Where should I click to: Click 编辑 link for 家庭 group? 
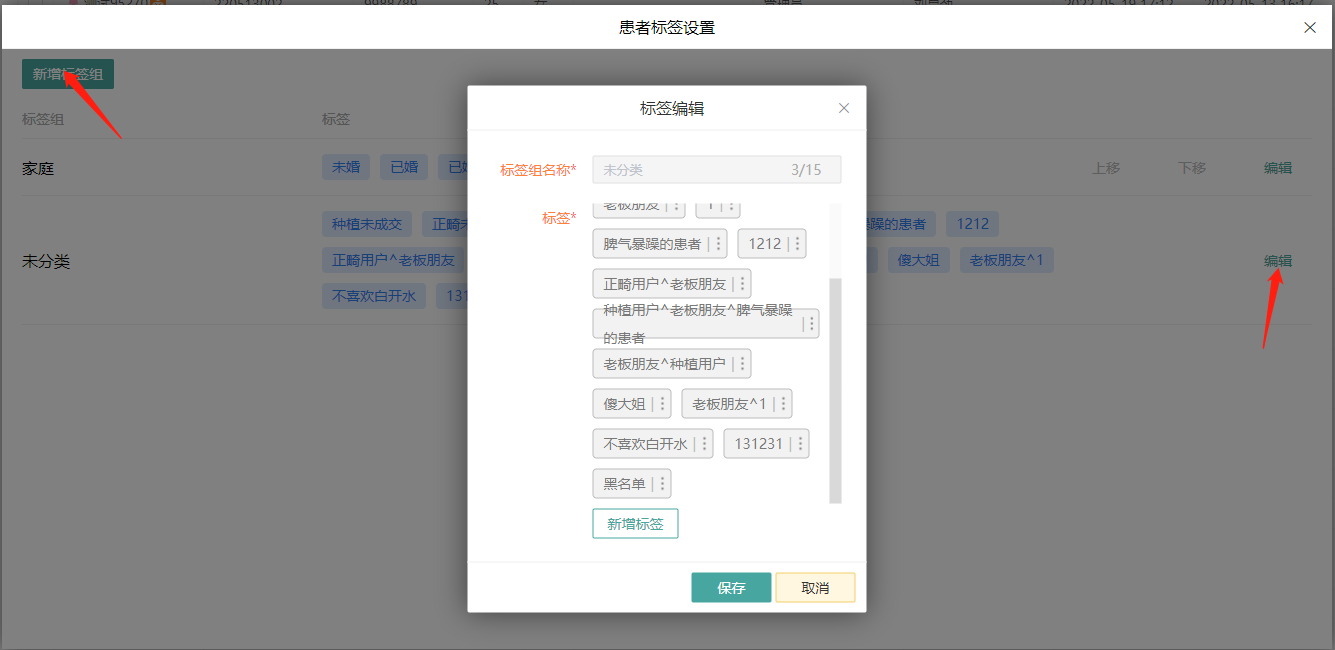click(1278, 168)
